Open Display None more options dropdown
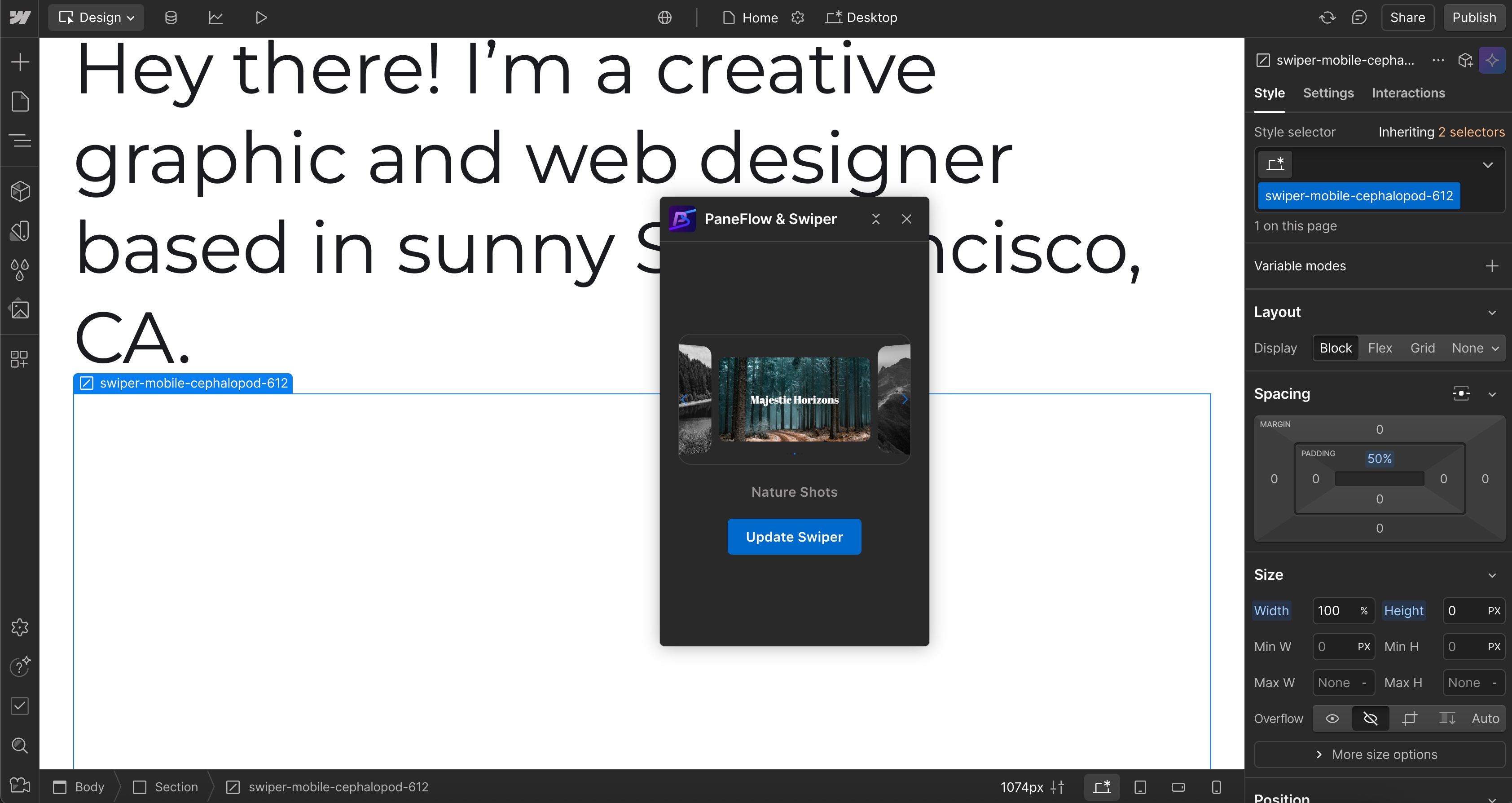The image size is (1512, 803). click(1495, 348)
